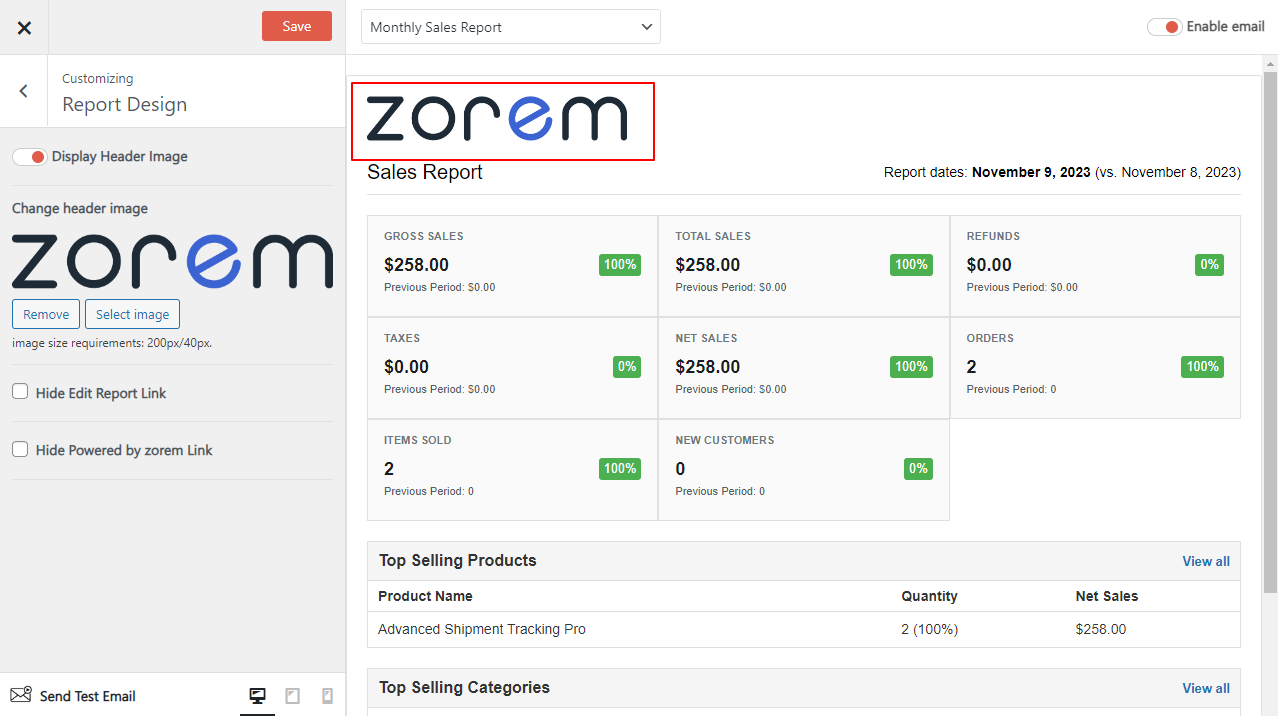Toggle Display Header Image off
Image resolution: width=1278 pixels, height=716 pixels.
click(29, 156)
